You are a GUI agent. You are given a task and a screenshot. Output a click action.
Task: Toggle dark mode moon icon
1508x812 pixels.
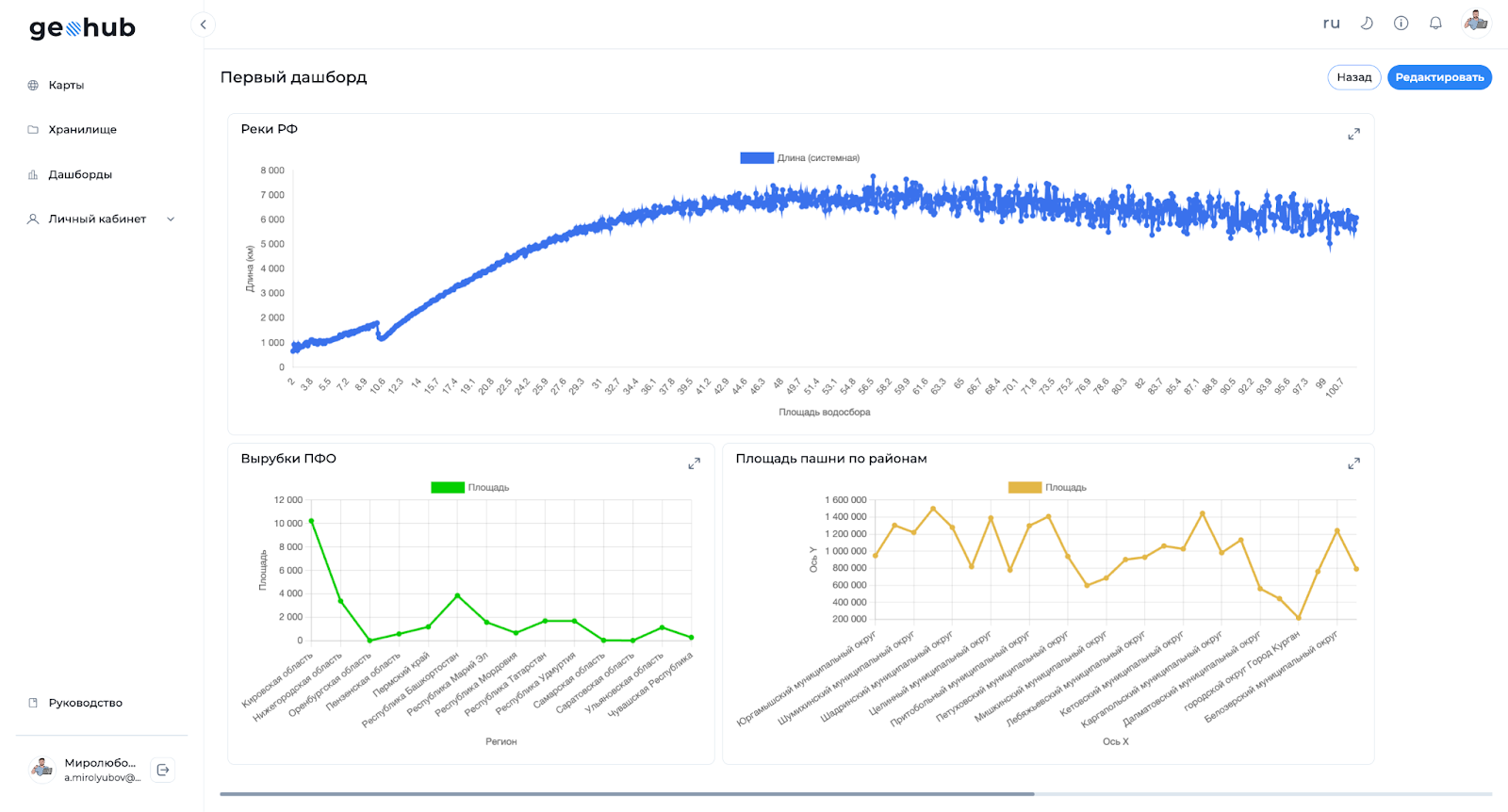coord(1367,24)
